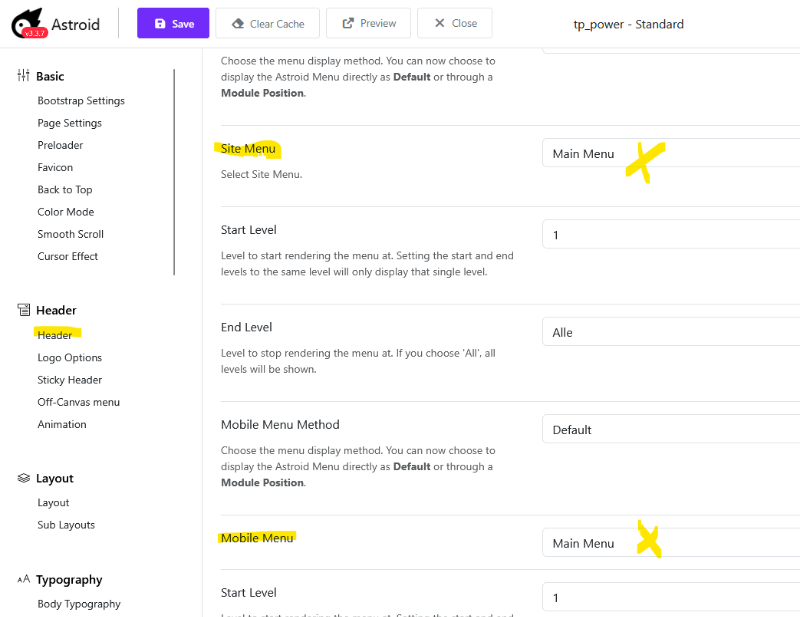800x617 pixels.
Task: Click the Layout section layers icon
Action: (24, 478)
